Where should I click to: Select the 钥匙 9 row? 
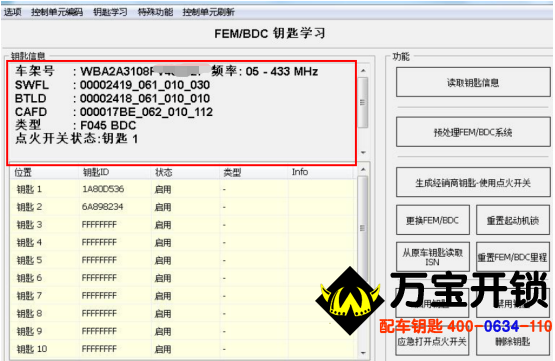[183, 331]
